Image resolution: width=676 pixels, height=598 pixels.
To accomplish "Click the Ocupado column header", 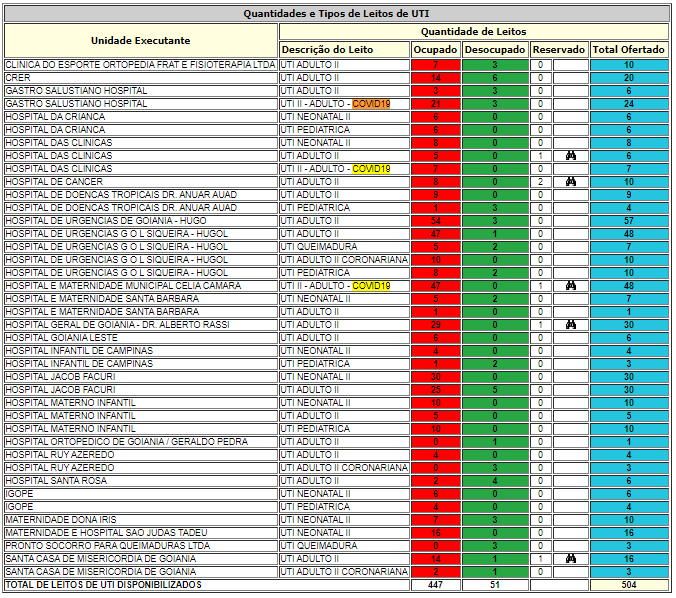I will coord(435,49).
